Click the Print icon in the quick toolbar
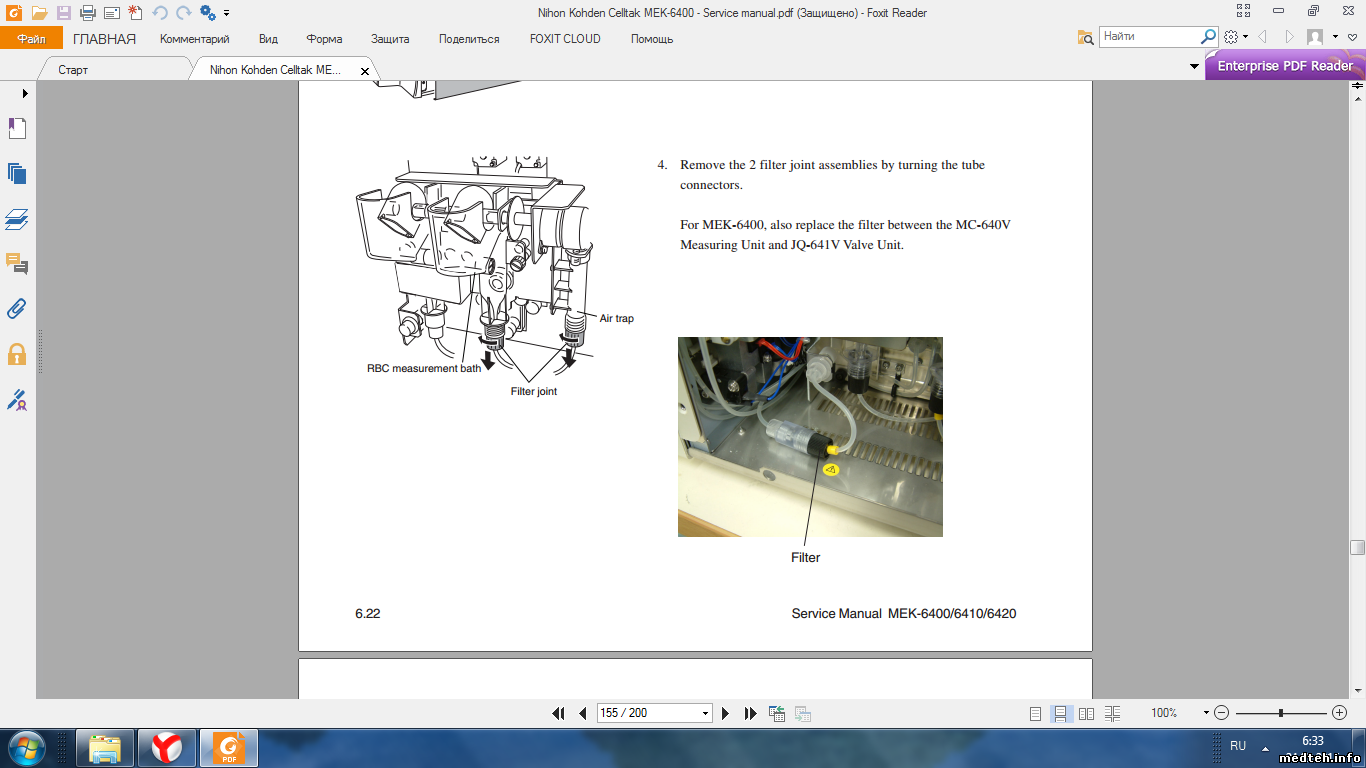The height and width of the screenshot is (768, 1366). (87, 13)
